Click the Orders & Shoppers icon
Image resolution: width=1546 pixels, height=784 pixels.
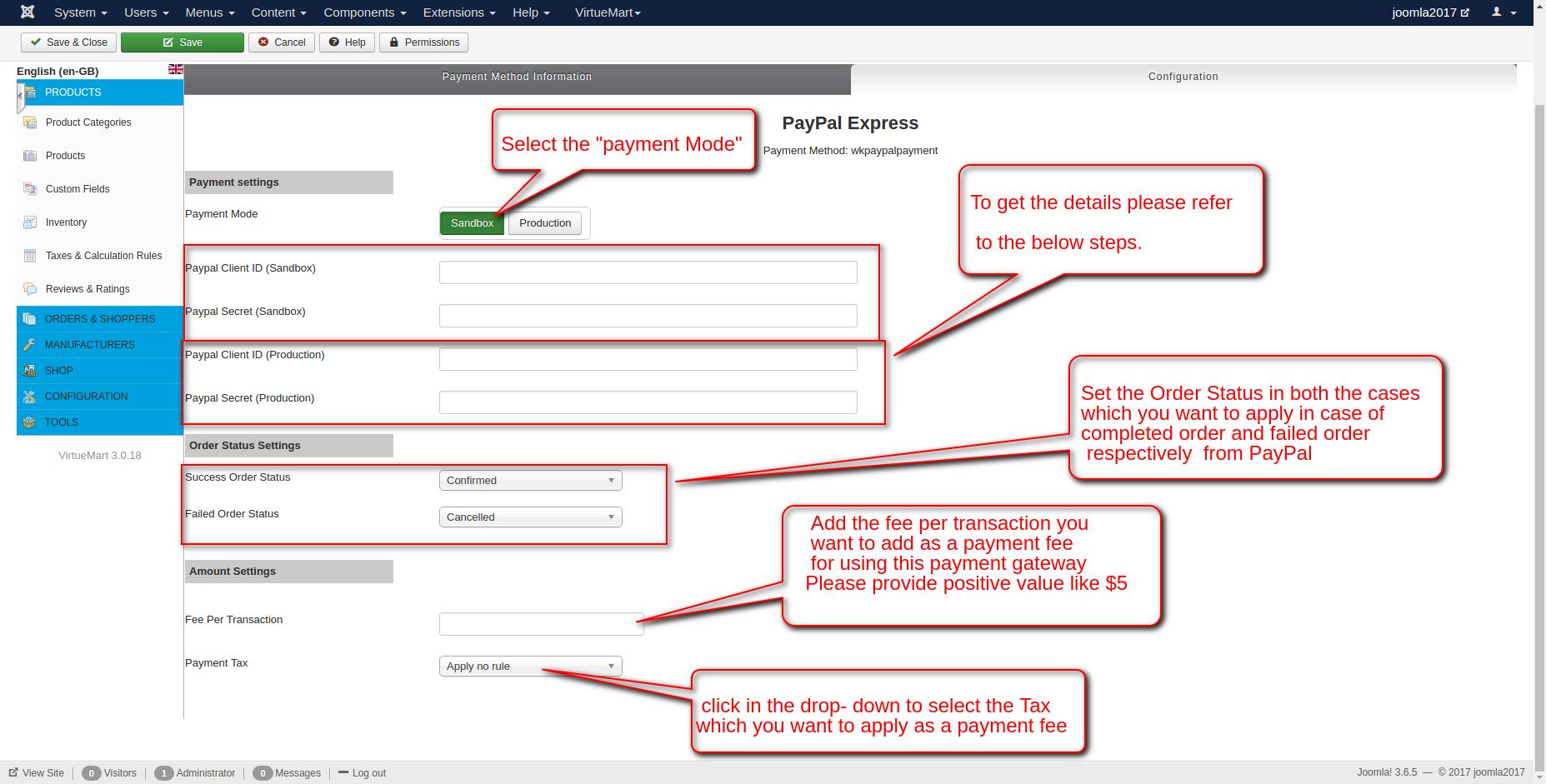[x=30, y=319]
